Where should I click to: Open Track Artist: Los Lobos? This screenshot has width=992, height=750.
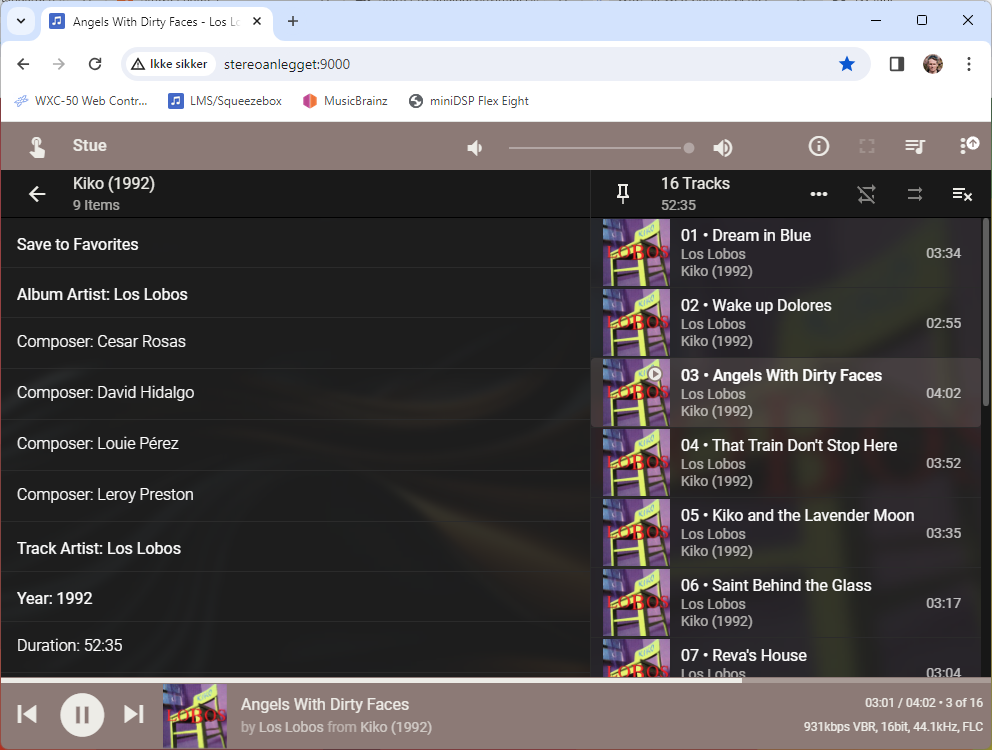(295, 548)
